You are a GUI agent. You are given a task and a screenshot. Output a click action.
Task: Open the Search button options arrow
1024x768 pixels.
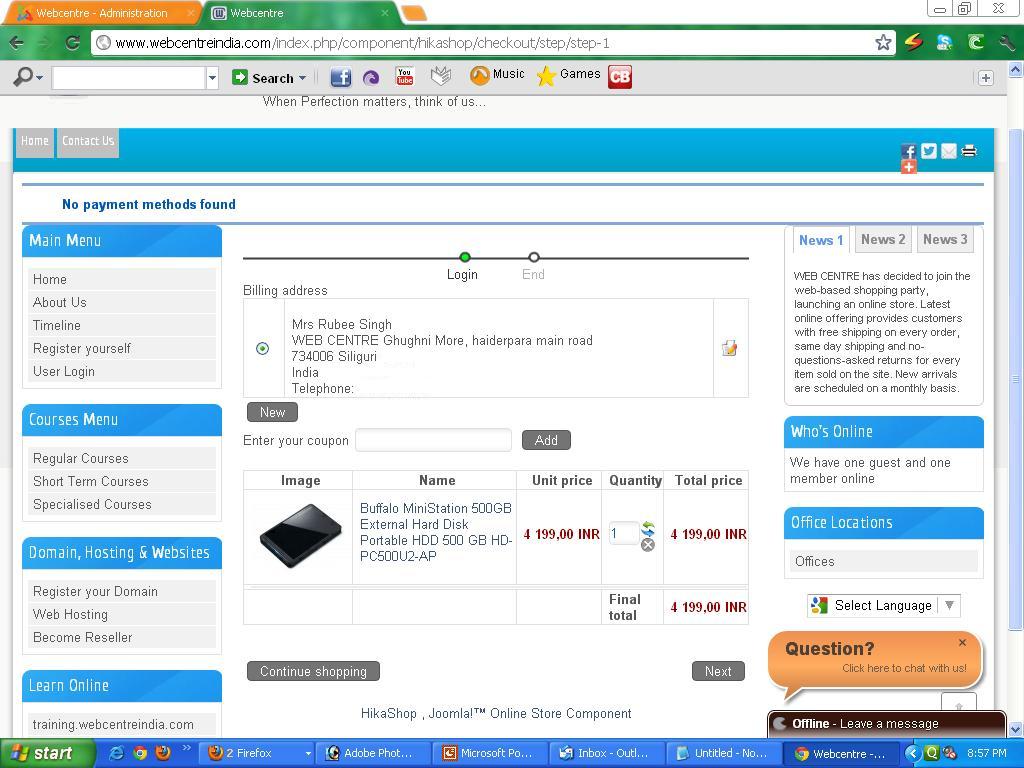click(x=302, y=78)
